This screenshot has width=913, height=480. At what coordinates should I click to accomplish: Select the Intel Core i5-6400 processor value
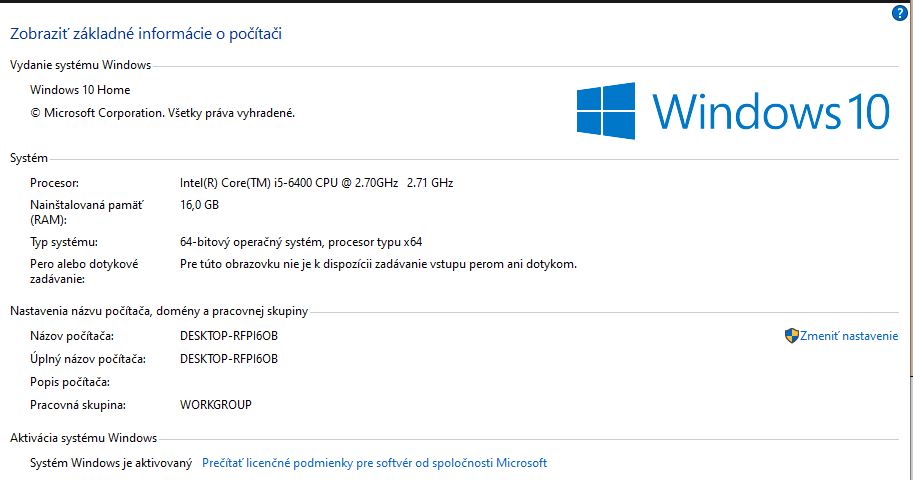[x=316, y=183]
